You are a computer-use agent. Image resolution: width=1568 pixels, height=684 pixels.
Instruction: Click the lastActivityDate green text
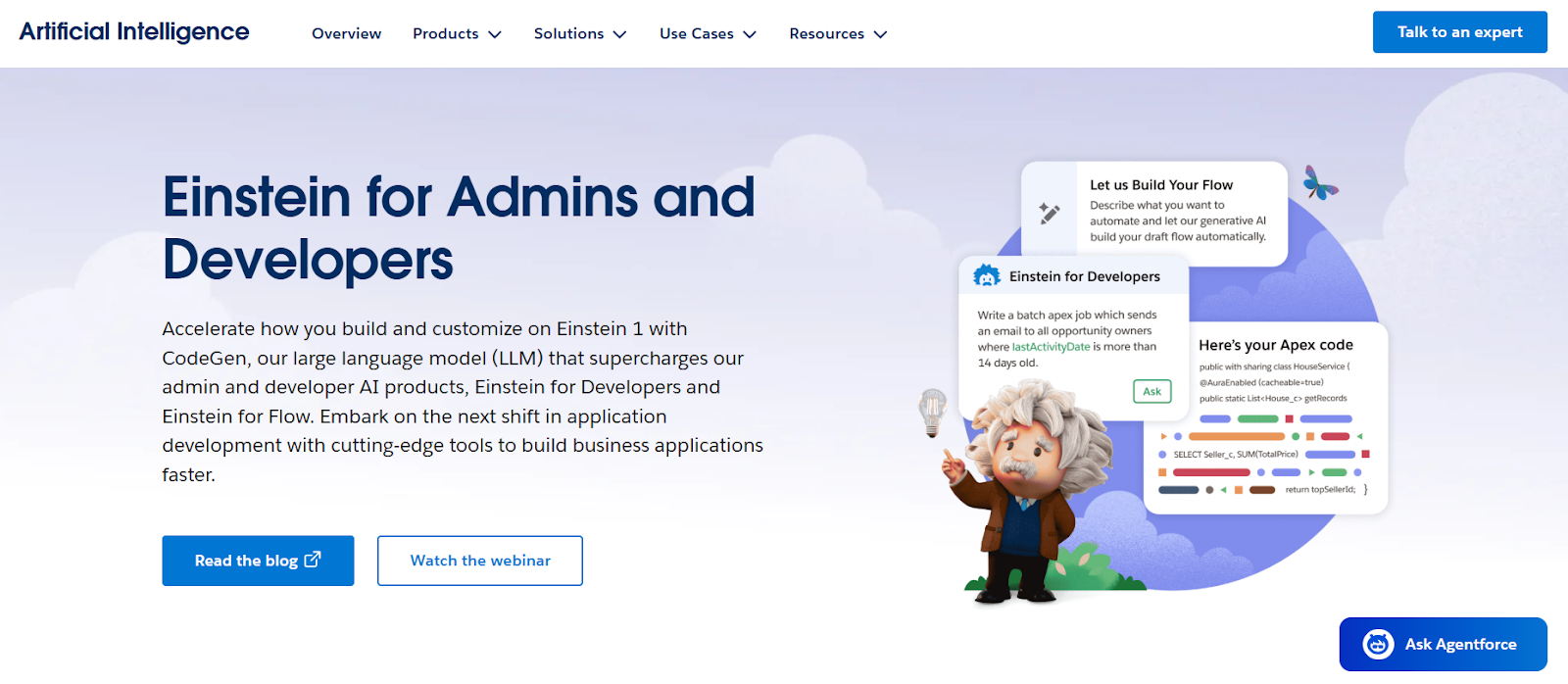(x=1051, y=347)
